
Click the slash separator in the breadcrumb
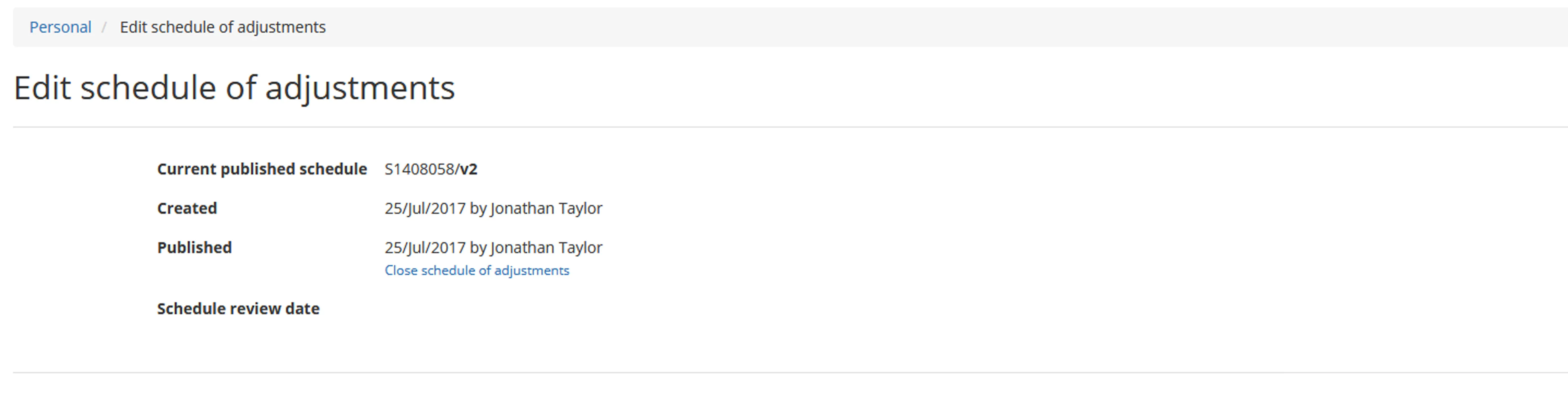(104, 27)
